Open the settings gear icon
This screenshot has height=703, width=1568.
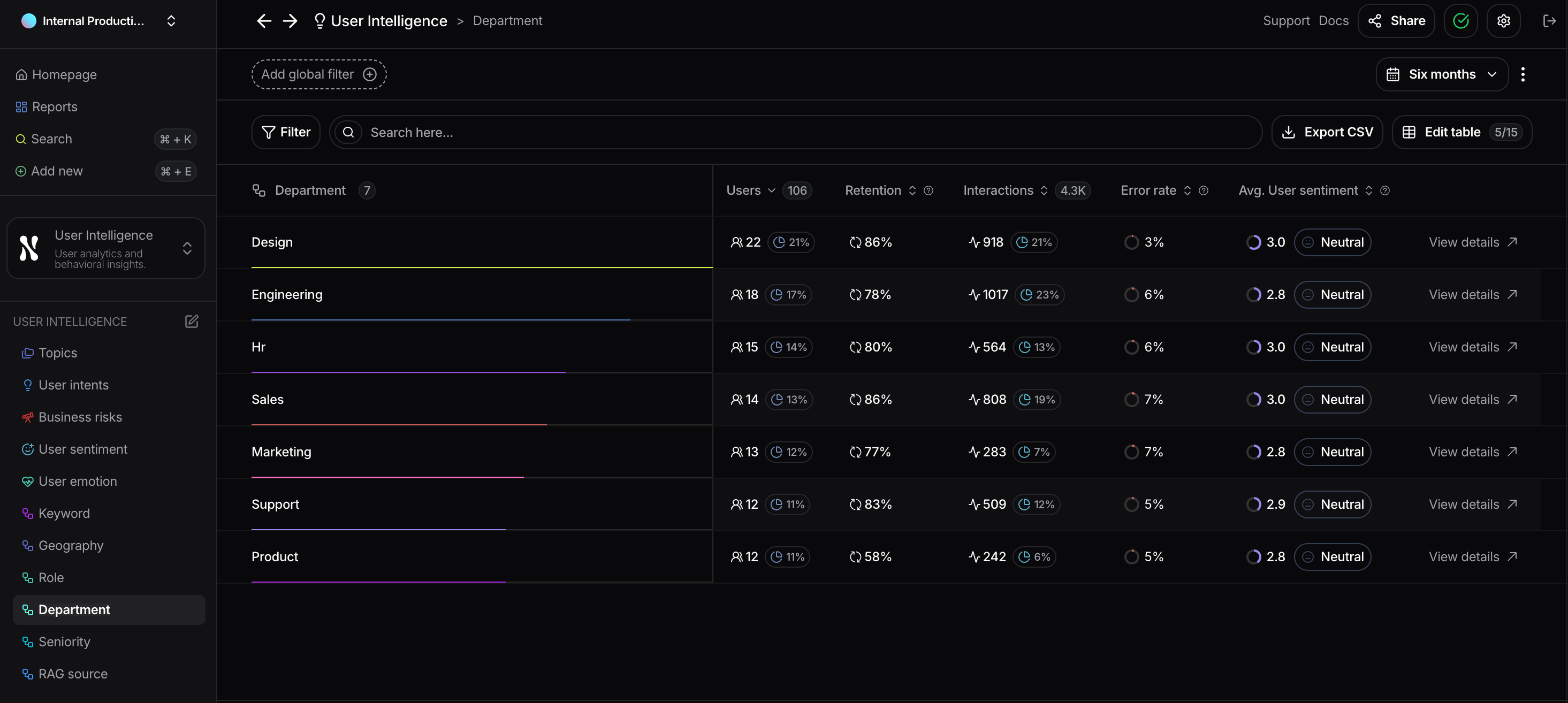pyautogui.click(x=1503, y=21)
